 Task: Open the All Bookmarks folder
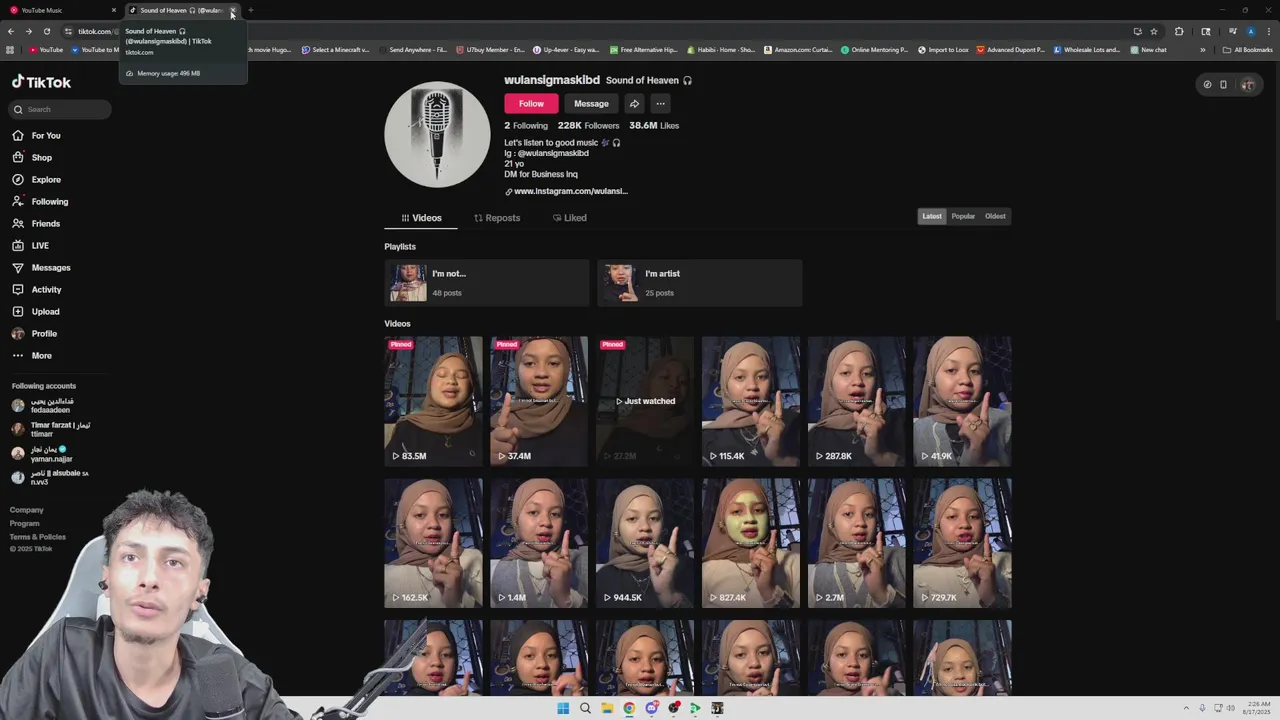click(x=1247, y=50)
